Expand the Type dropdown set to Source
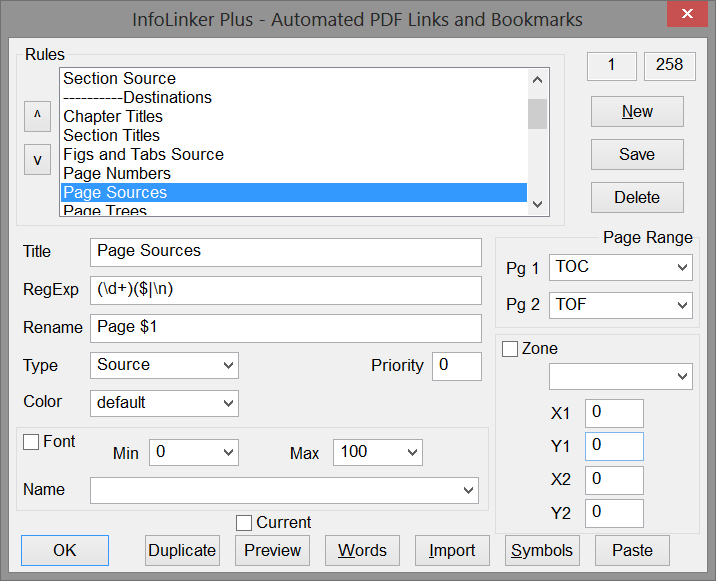Viewport: 716px width, 581px height. 164,365
